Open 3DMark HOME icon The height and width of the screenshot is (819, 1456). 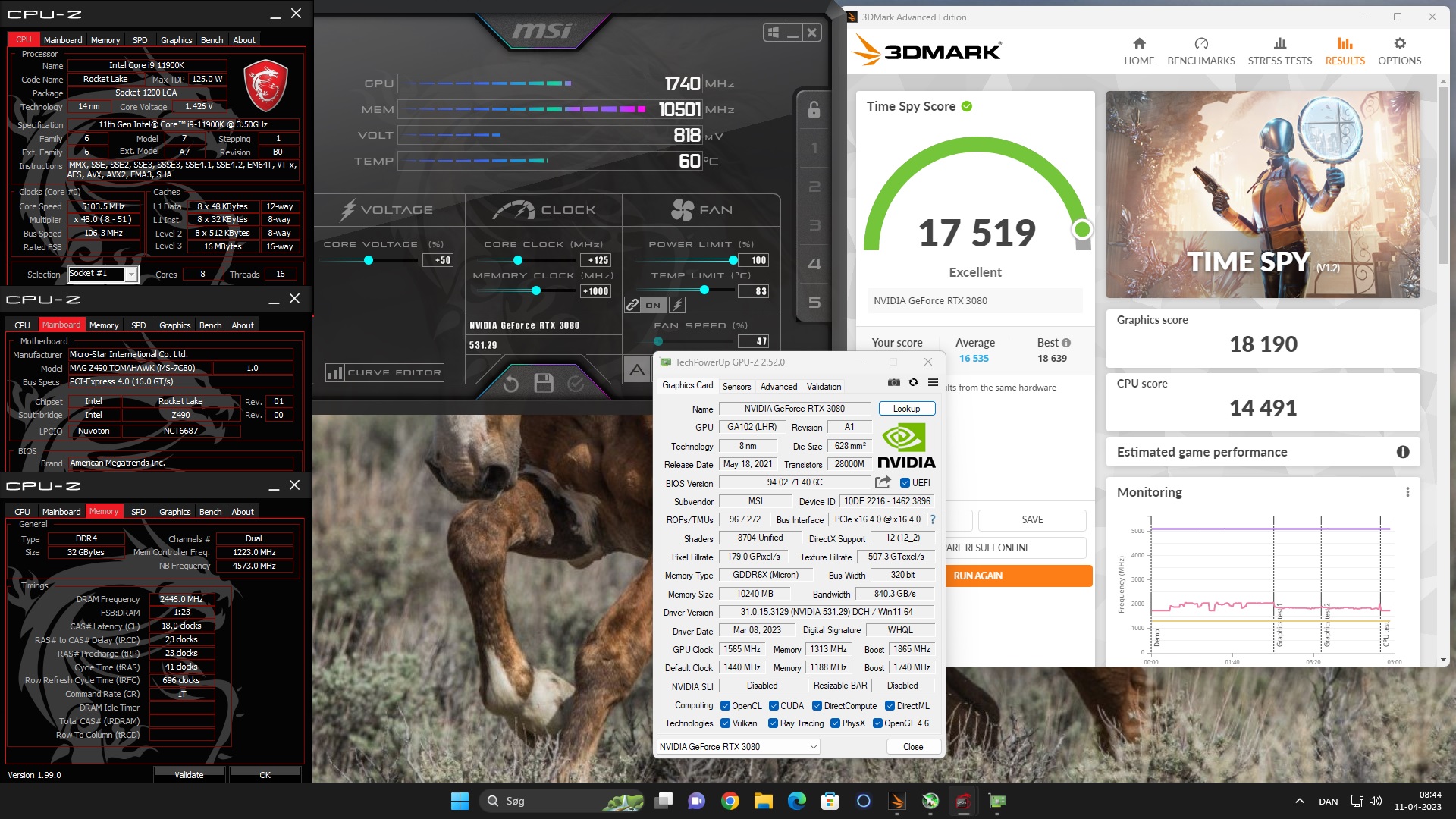point(1139,43)
